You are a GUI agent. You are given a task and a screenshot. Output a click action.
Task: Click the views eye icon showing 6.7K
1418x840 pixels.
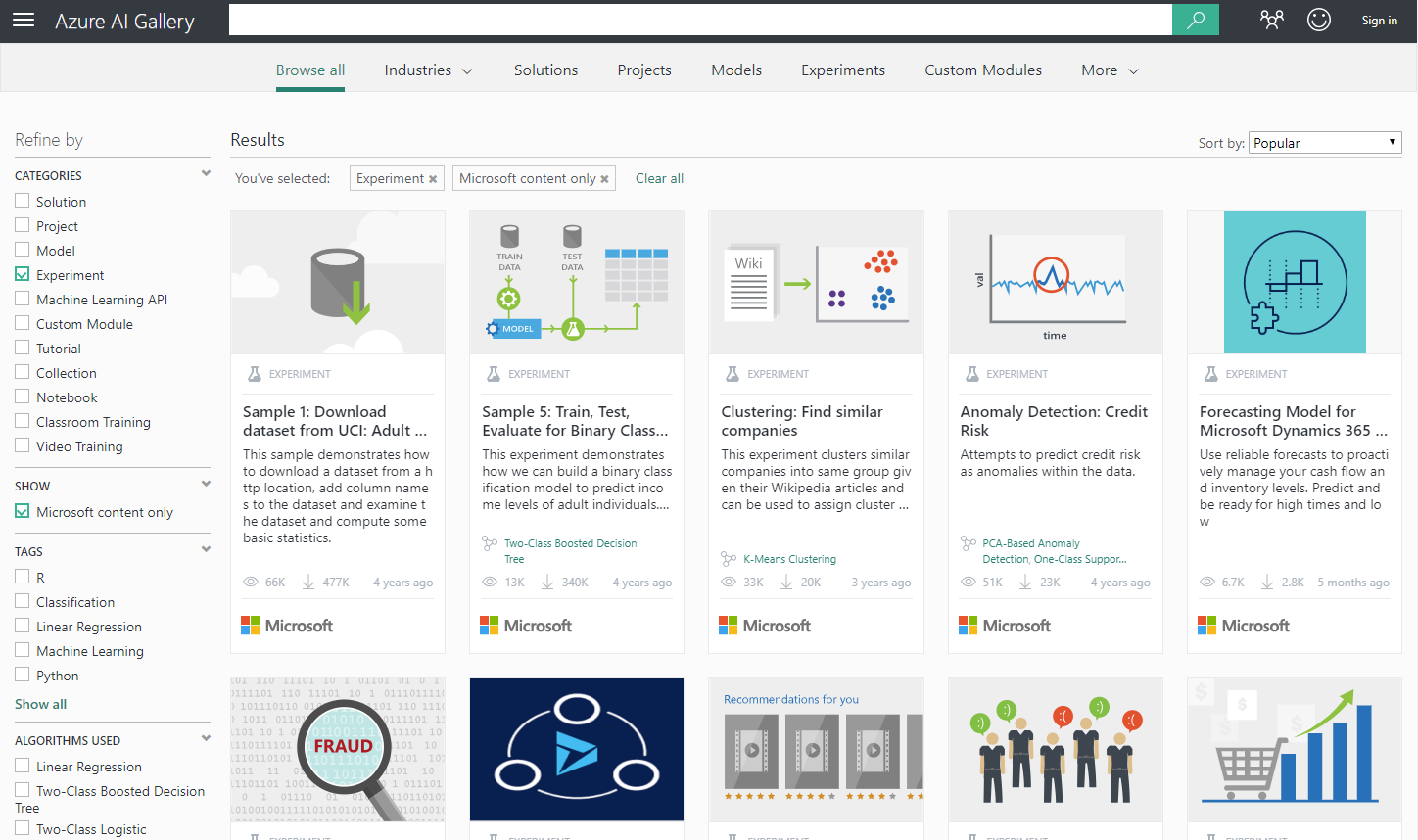point(1207,582)
